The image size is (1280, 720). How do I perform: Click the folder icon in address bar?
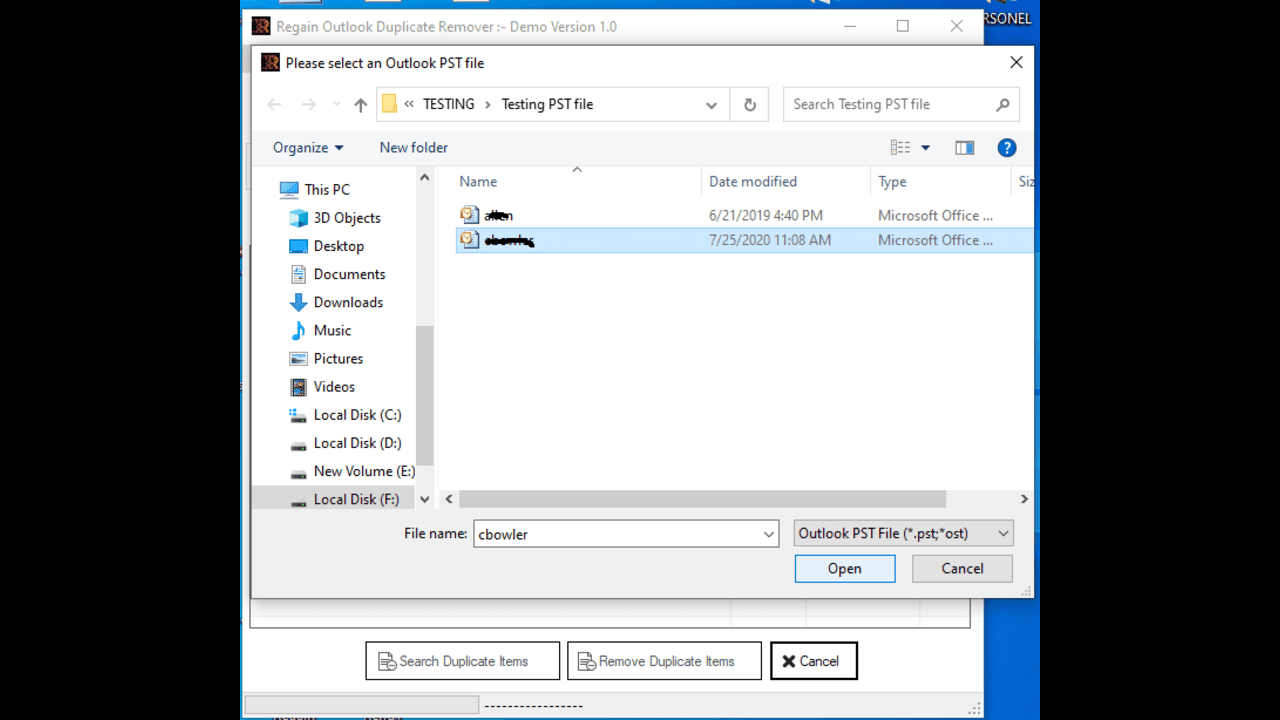[390, 104]
